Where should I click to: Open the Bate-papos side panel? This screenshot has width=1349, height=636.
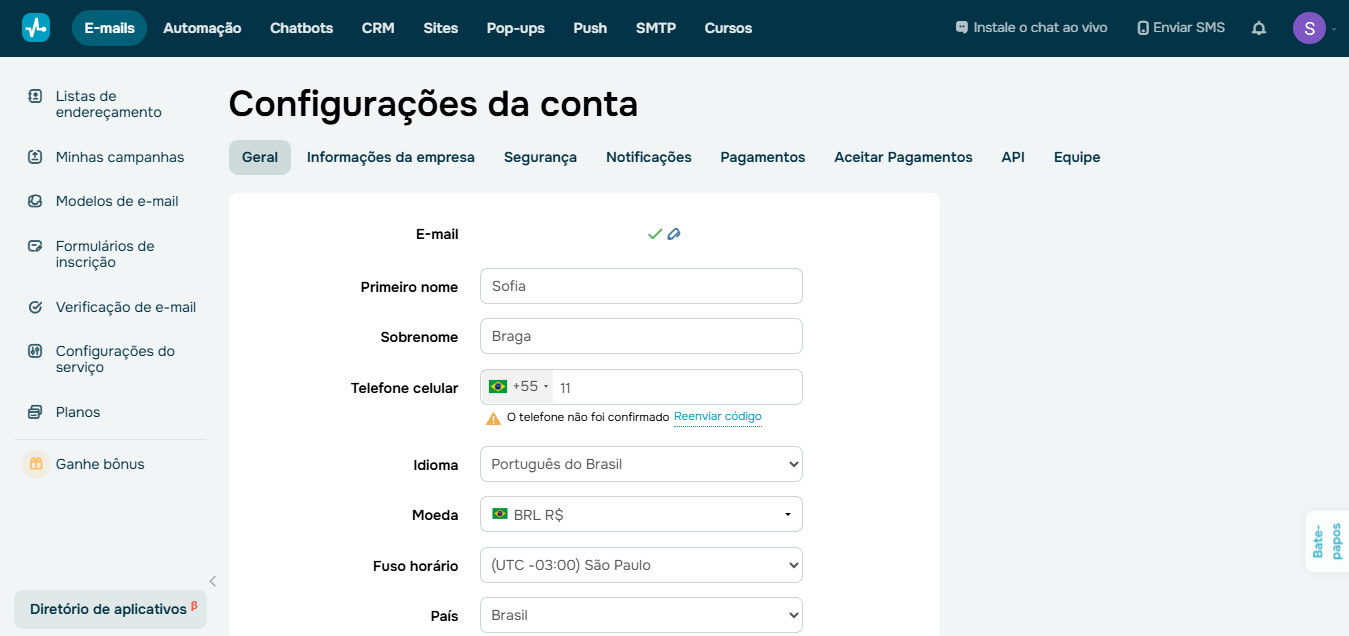click(1327, 541)
